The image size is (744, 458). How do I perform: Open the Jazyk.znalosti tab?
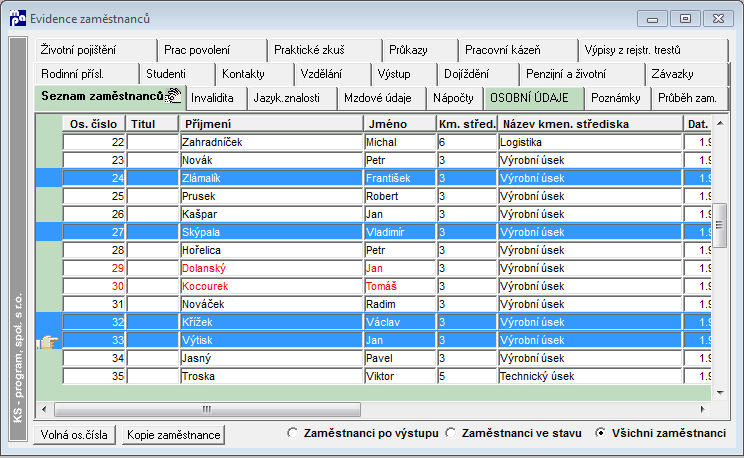pyautogui.click(x=292, y=98)
